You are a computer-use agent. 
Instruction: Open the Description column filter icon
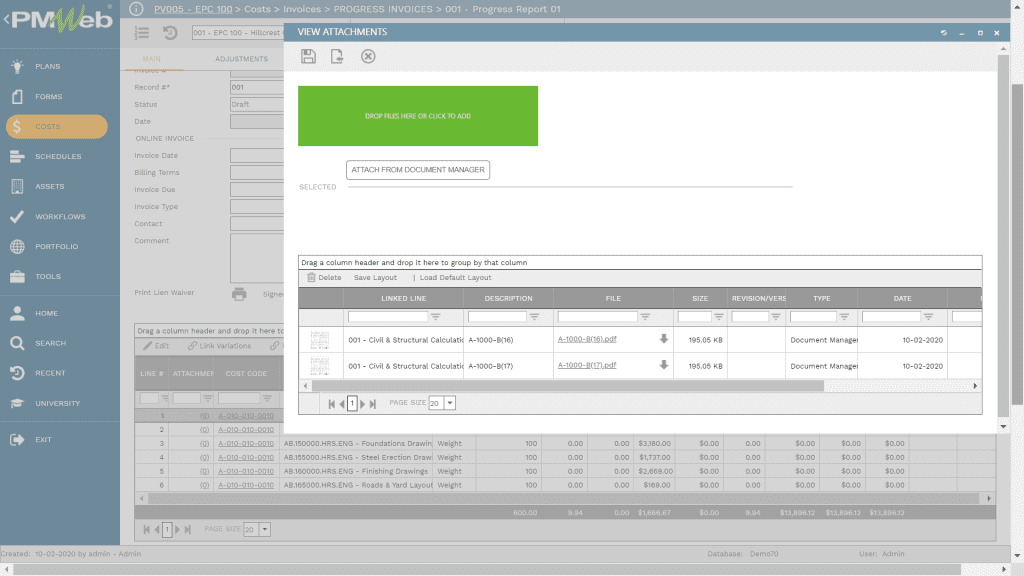point(534,317)
